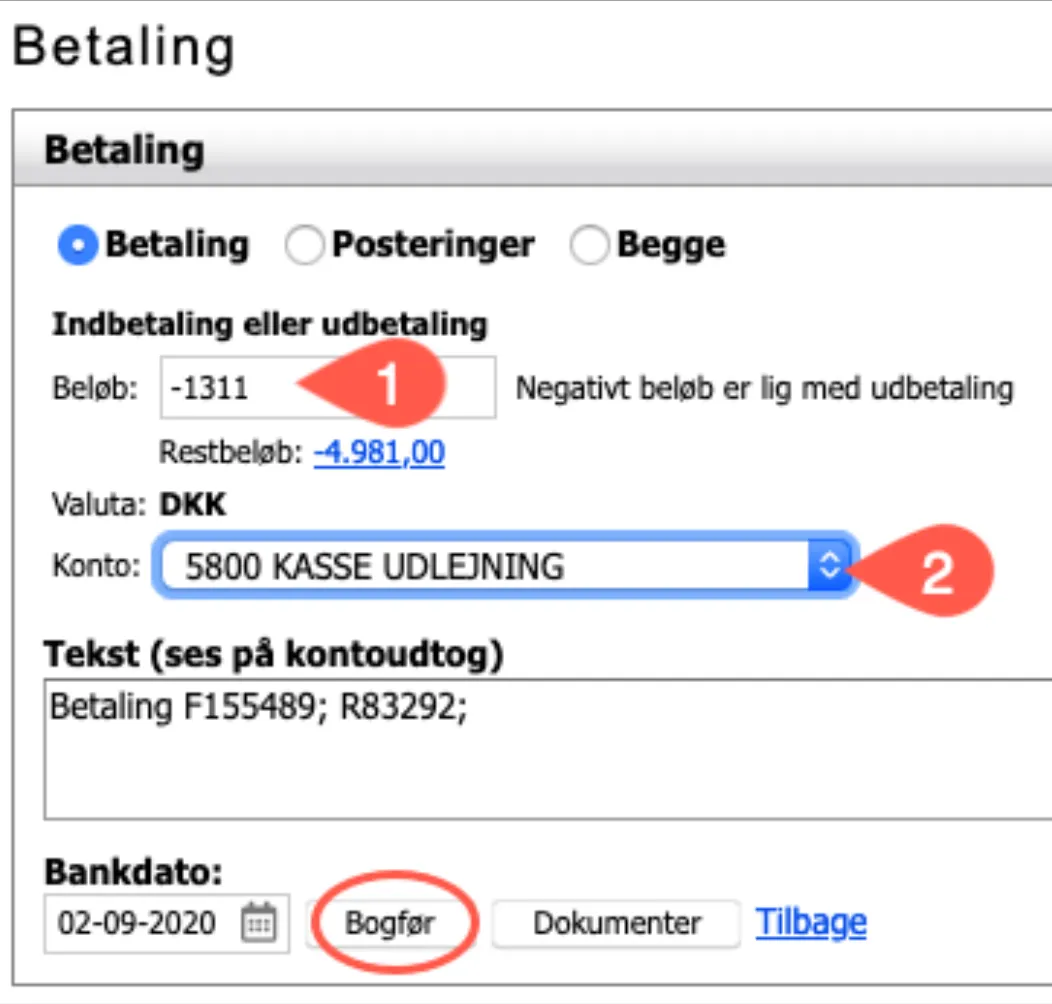Open Dokumenter with its button
The width and height of the screenshot is (1052, 1004).
pos(616,922)
